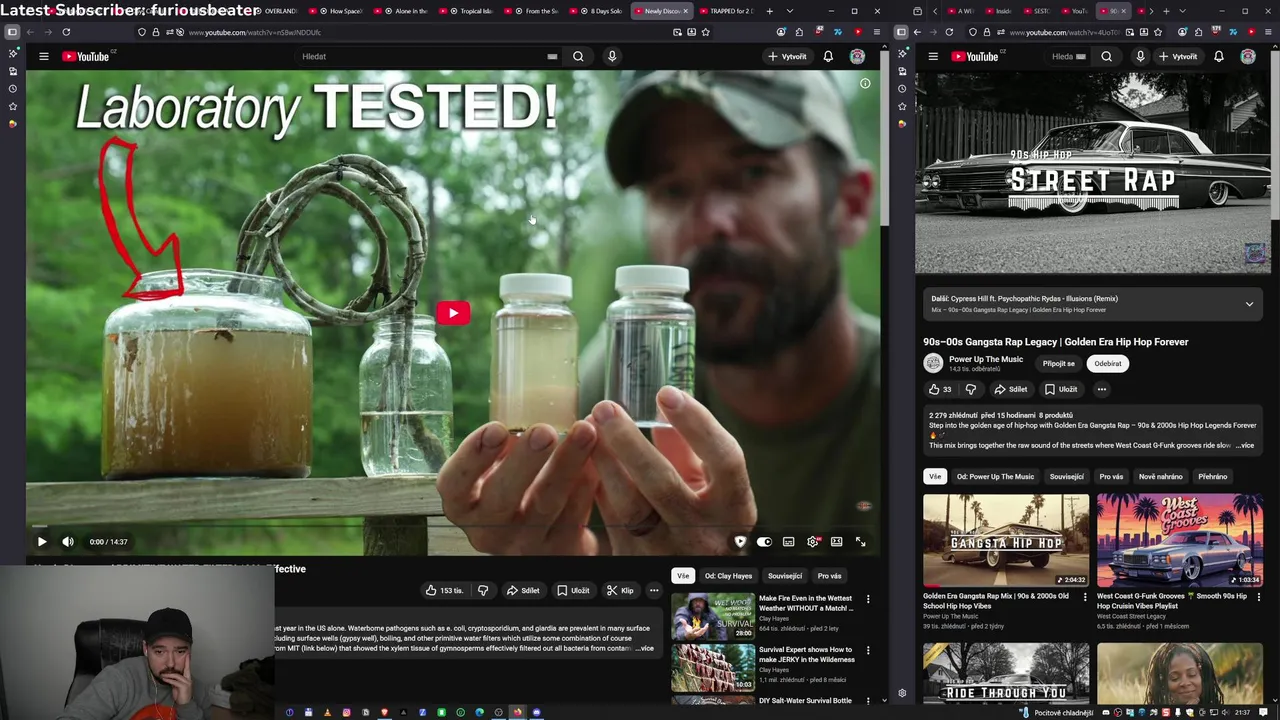The height and width of the screenshot is (720, 1280).
Task: Save the right video with Uložit
Action: click(x=1061, y=389)
